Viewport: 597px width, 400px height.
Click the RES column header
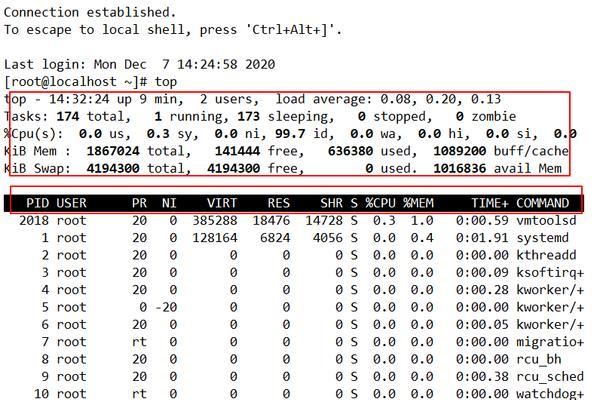coord(279,203)
